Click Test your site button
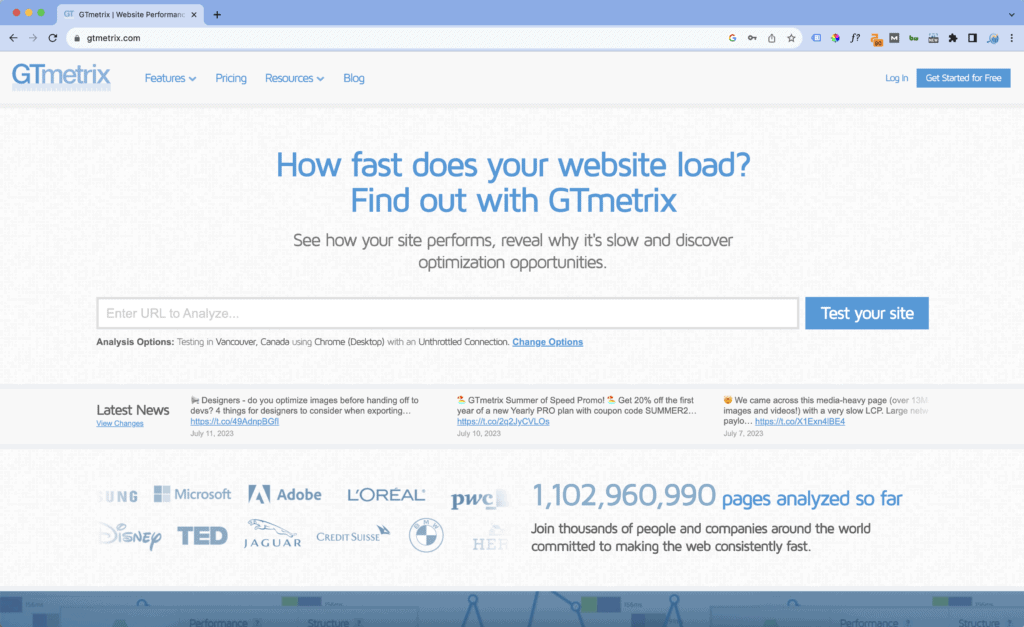 coord(867,314)
